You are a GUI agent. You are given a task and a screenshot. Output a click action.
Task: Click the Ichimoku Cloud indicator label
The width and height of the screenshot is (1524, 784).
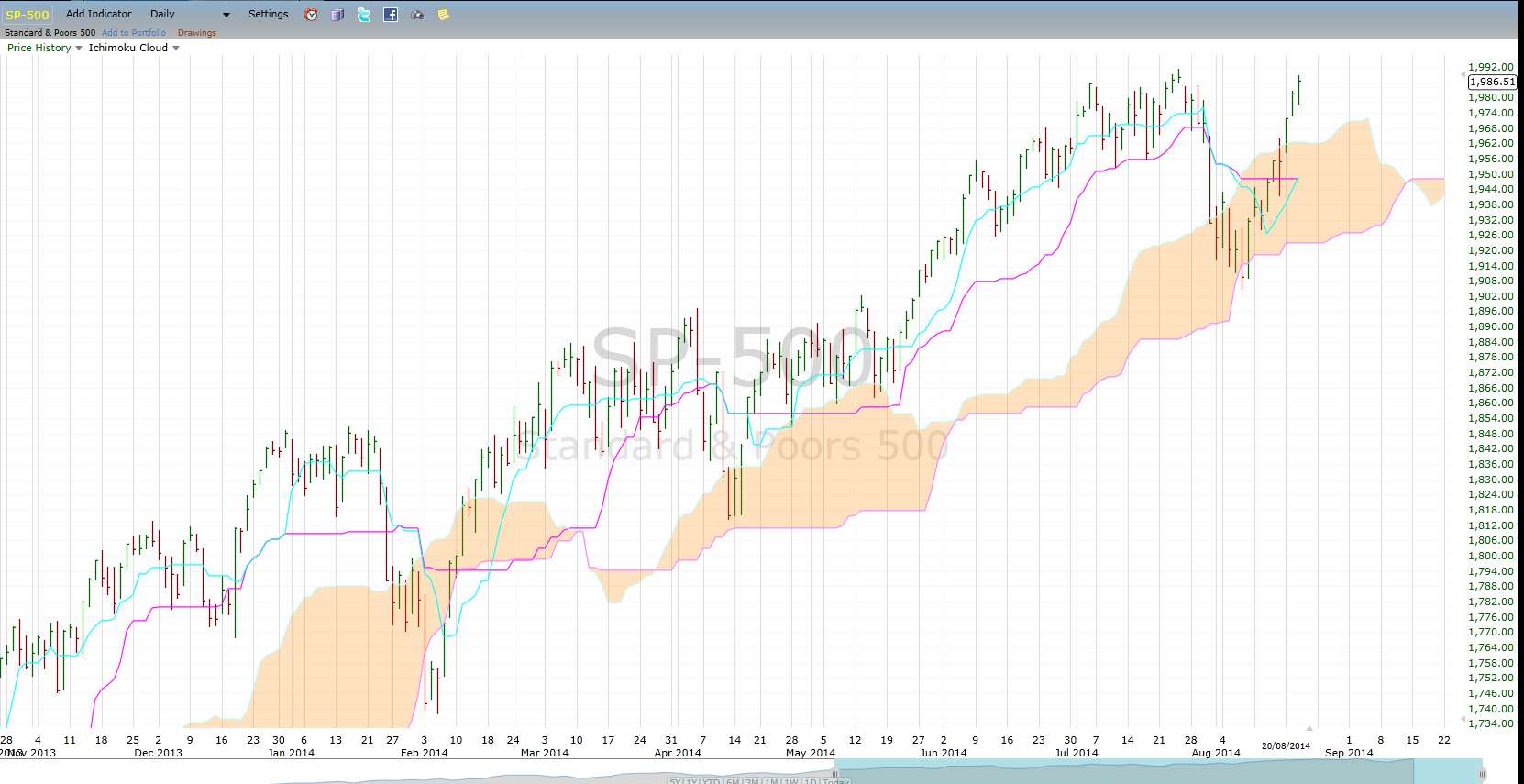[128, 48]
